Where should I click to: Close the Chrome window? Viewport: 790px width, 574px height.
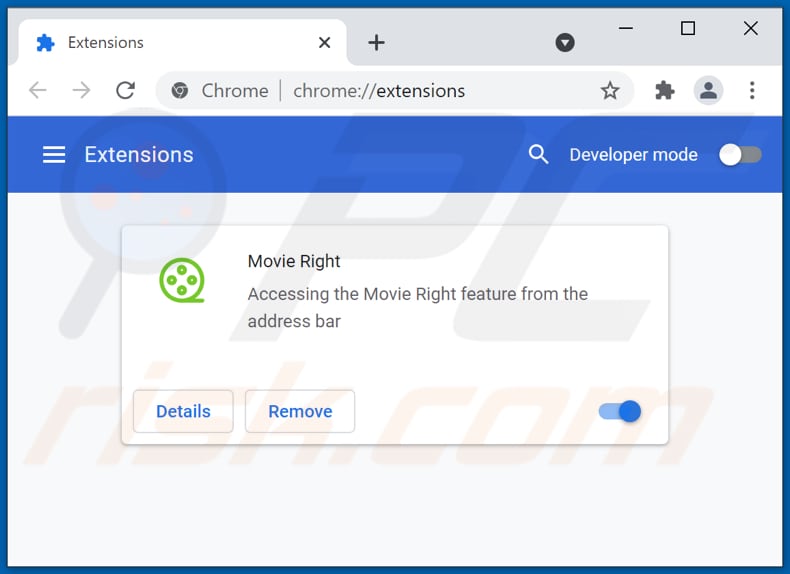pyautogui.click(x=751, y=28)
